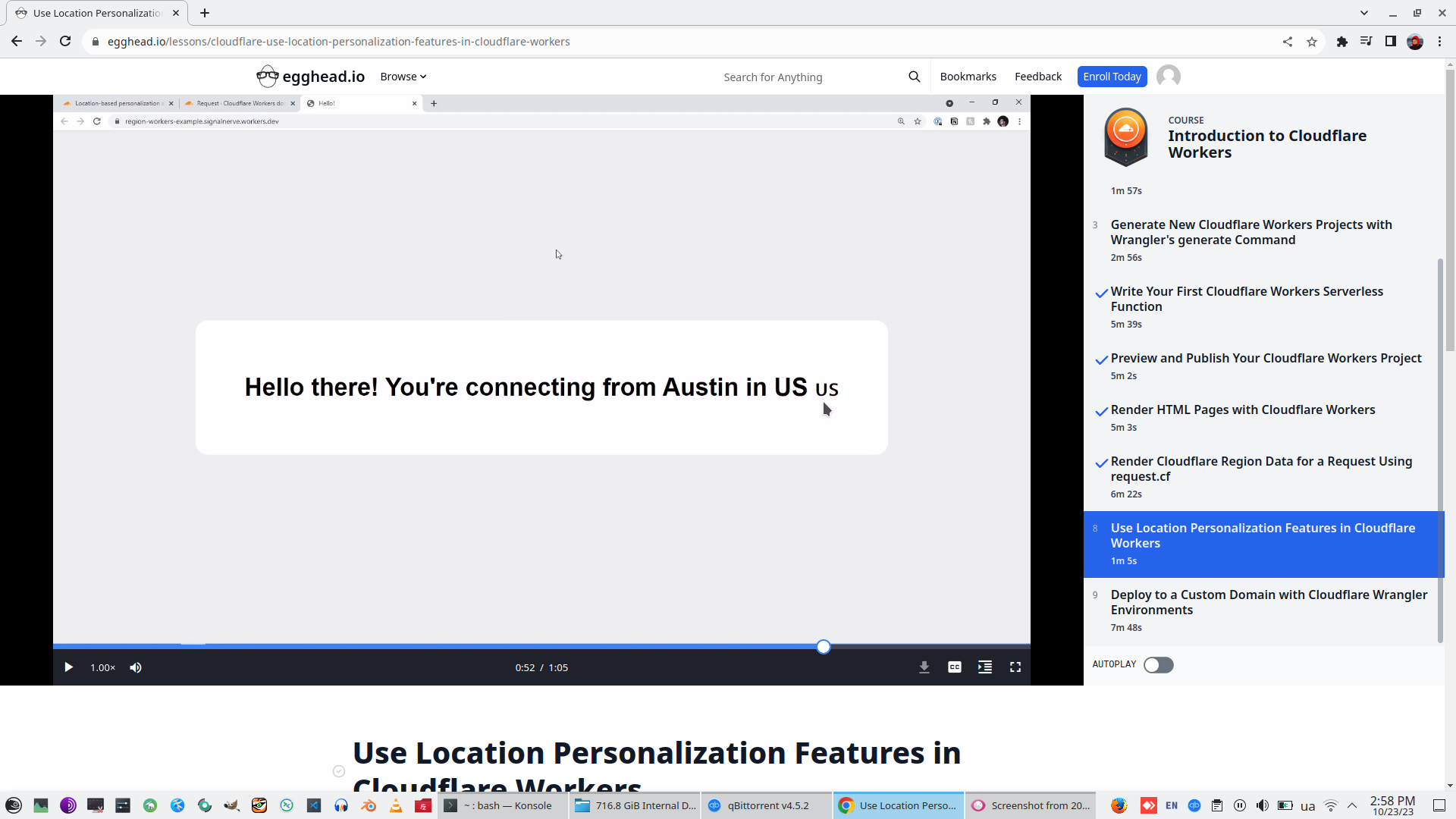Click the Enroll Today button

[1112, 77]
